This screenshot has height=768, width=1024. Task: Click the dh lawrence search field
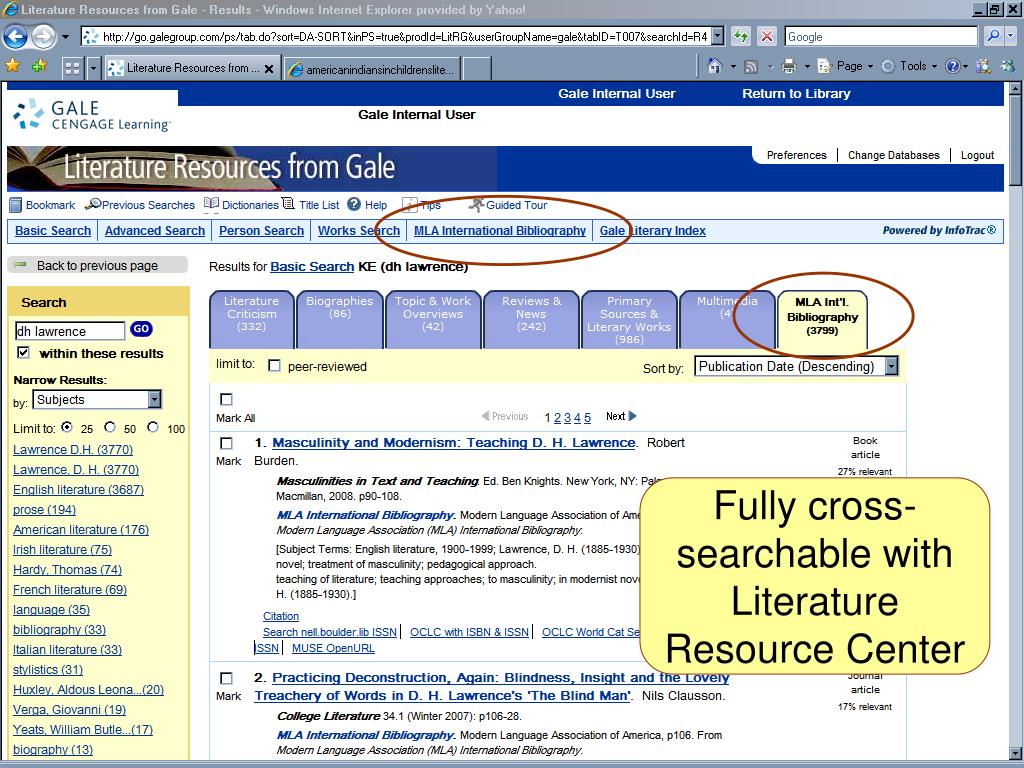click(x=69, y=331)
